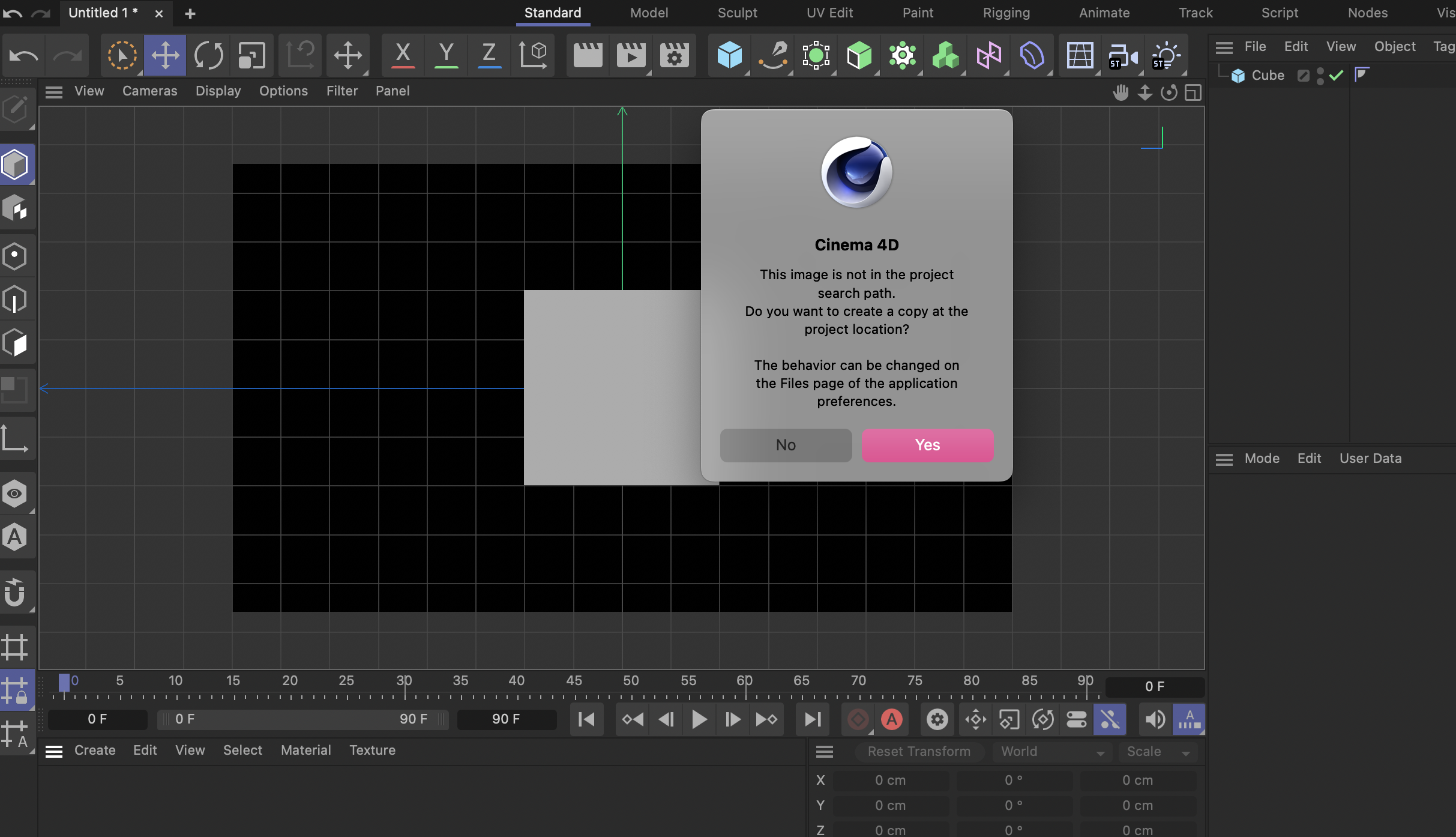Activate the Rotate tool
1456x837 pixels.
pos(208,55)
